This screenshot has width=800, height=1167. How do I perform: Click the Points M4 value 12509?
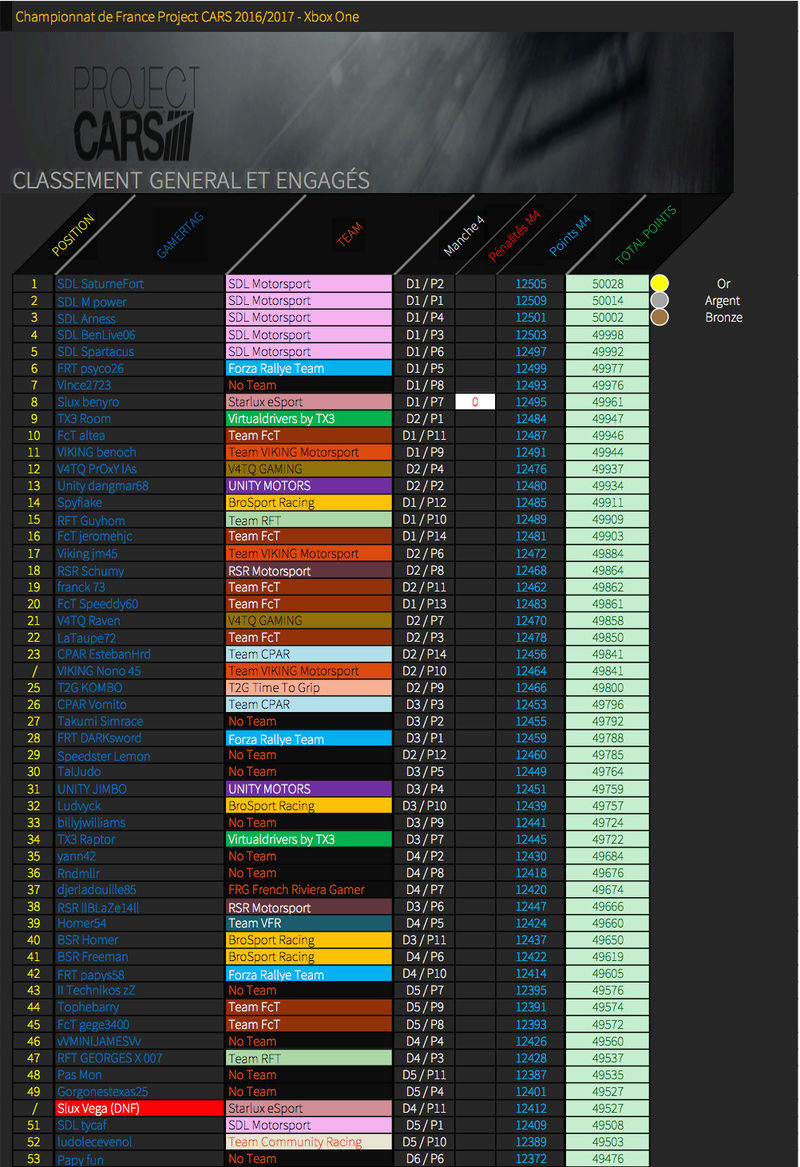pos(531,301)
